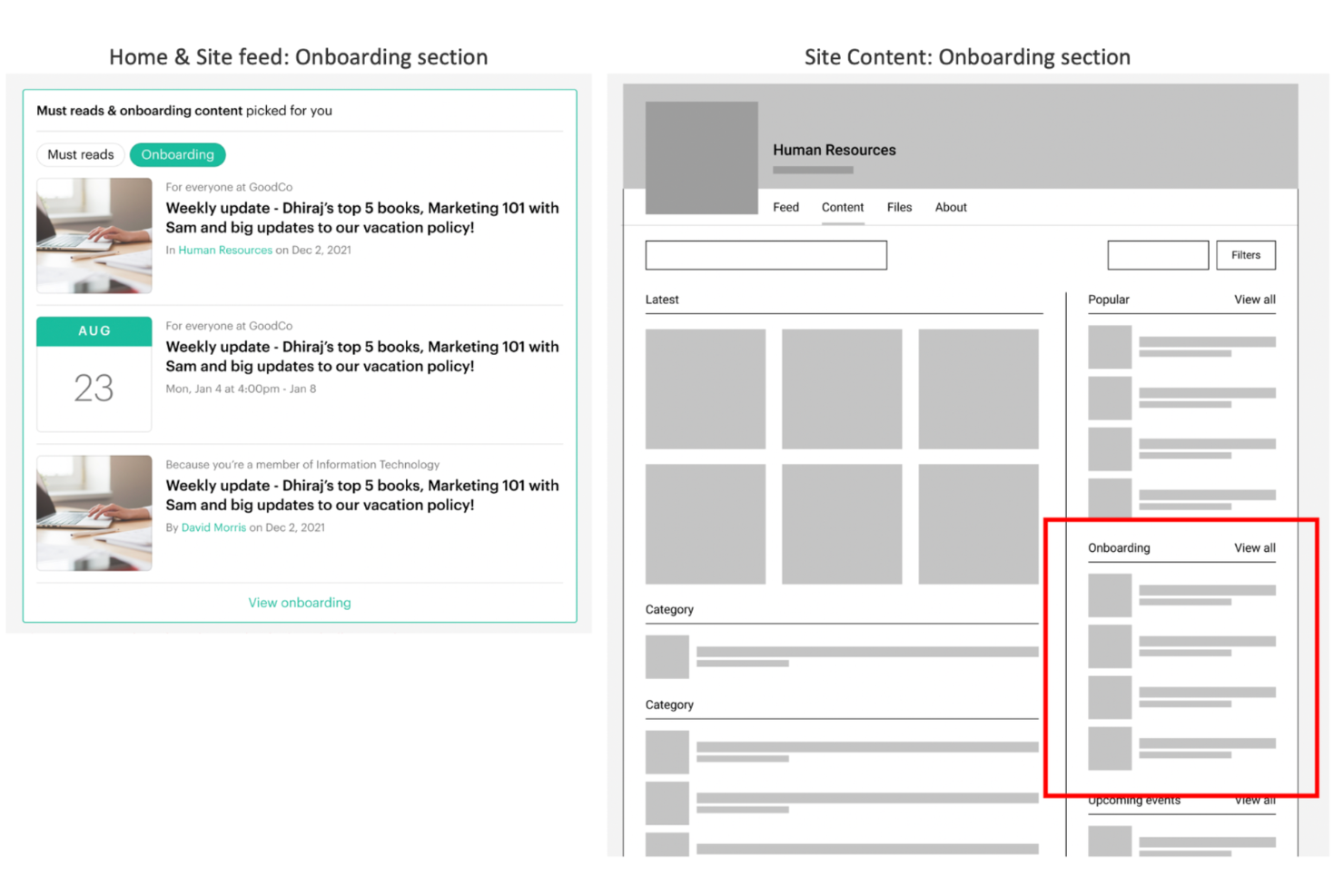This screenshot has width=1344, height=896.
Task: Click the search field next to Filters
Action: [1157, 254]
